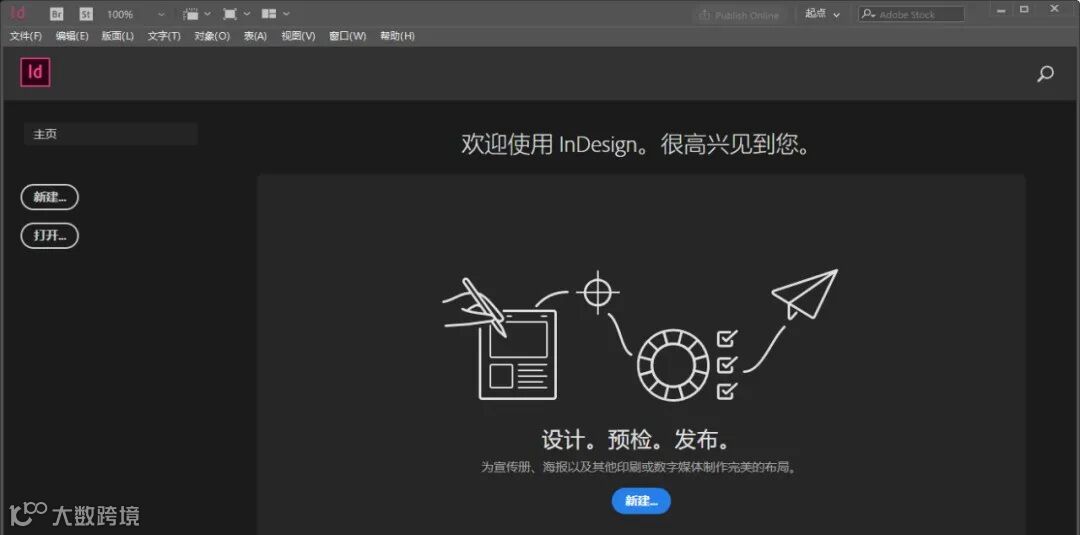Open the 编辑(E) menu

pyautogui.click(x=72, y=36)
